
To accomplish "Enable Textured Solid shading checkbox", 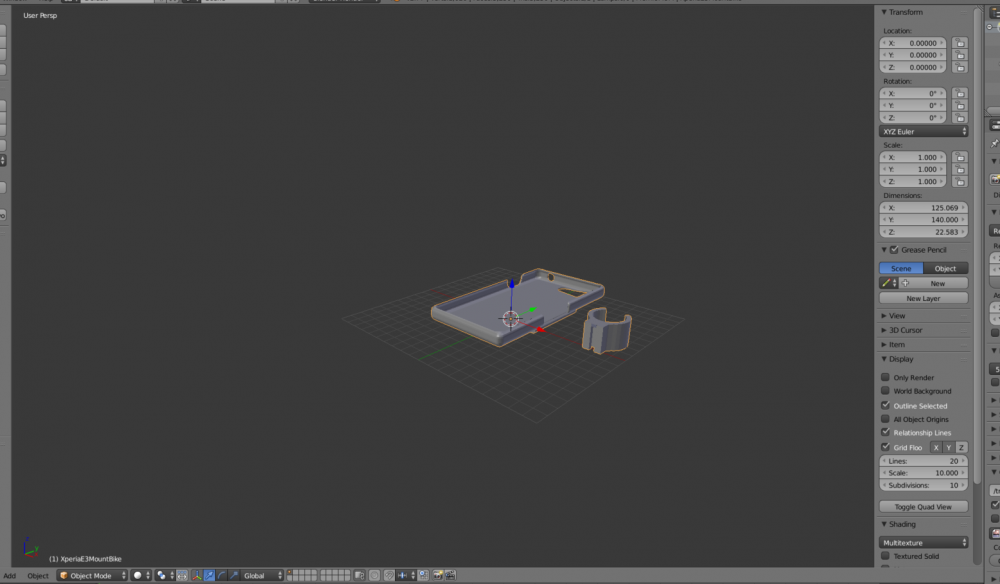I will (x=885, y=556).
